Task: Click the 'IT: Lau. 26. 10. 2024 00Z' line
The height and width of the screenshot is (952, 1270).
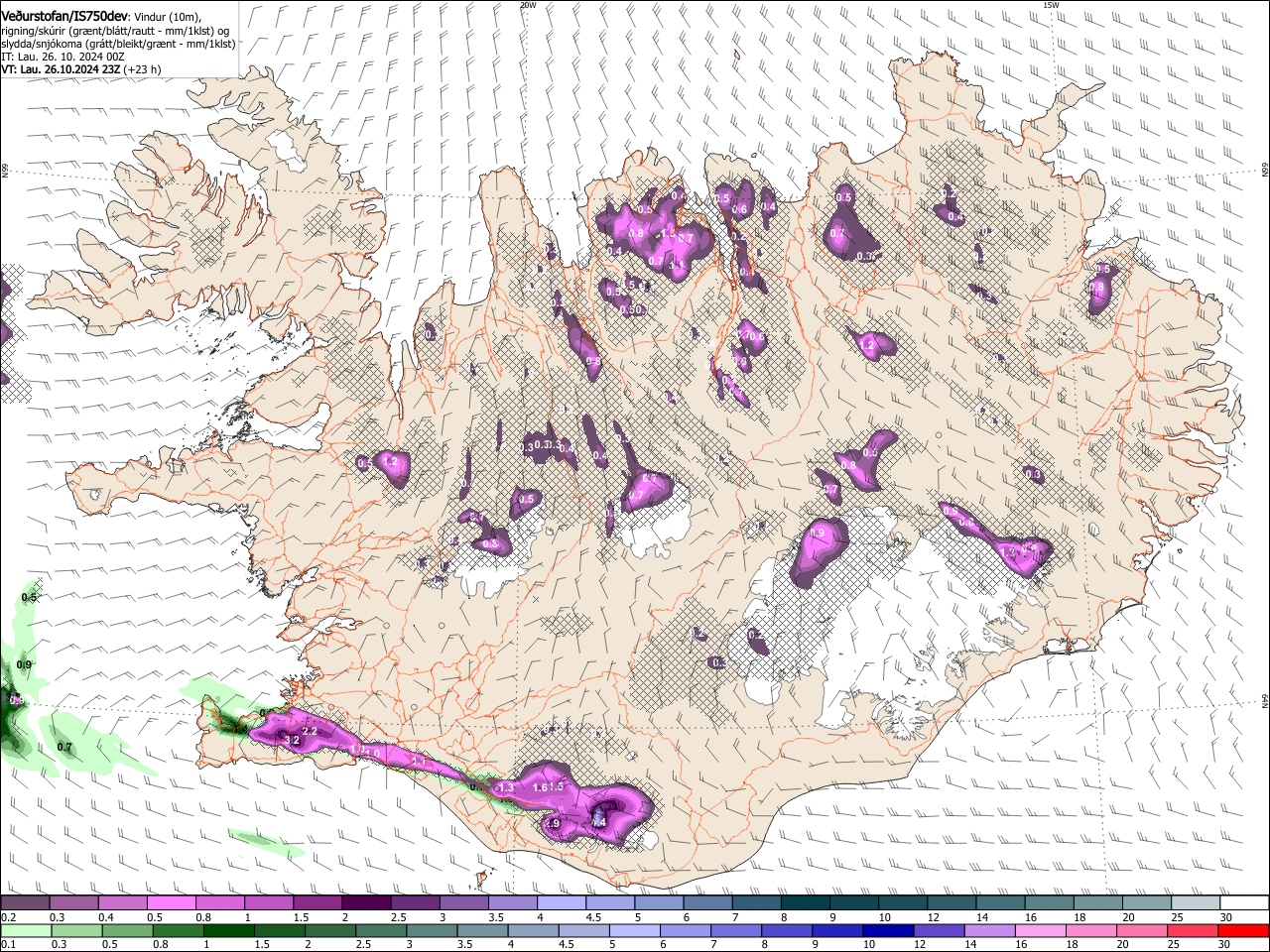Action: [63, 57]
